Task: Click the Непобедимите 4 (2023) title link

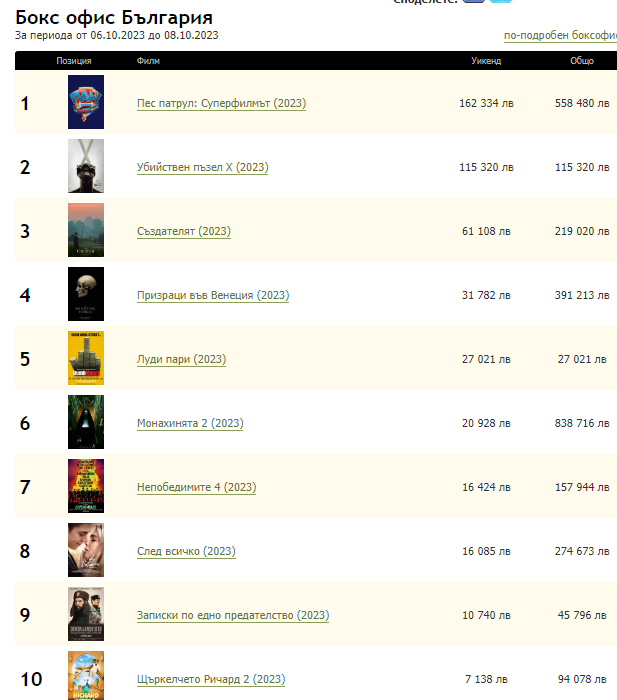Action: pos(196,488)
